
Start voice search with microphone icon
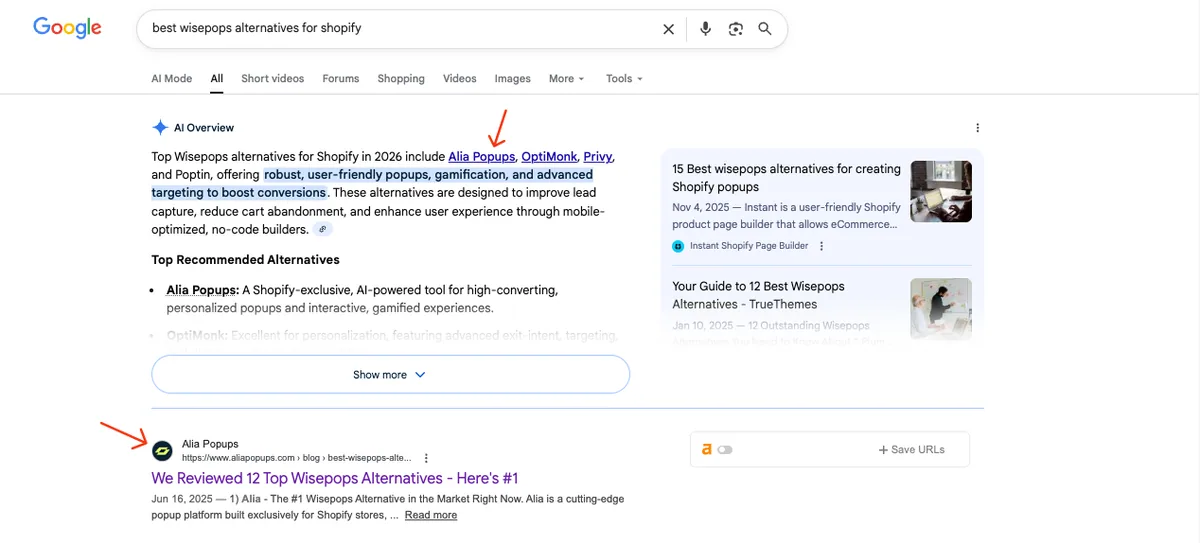[x=706, y=29]
